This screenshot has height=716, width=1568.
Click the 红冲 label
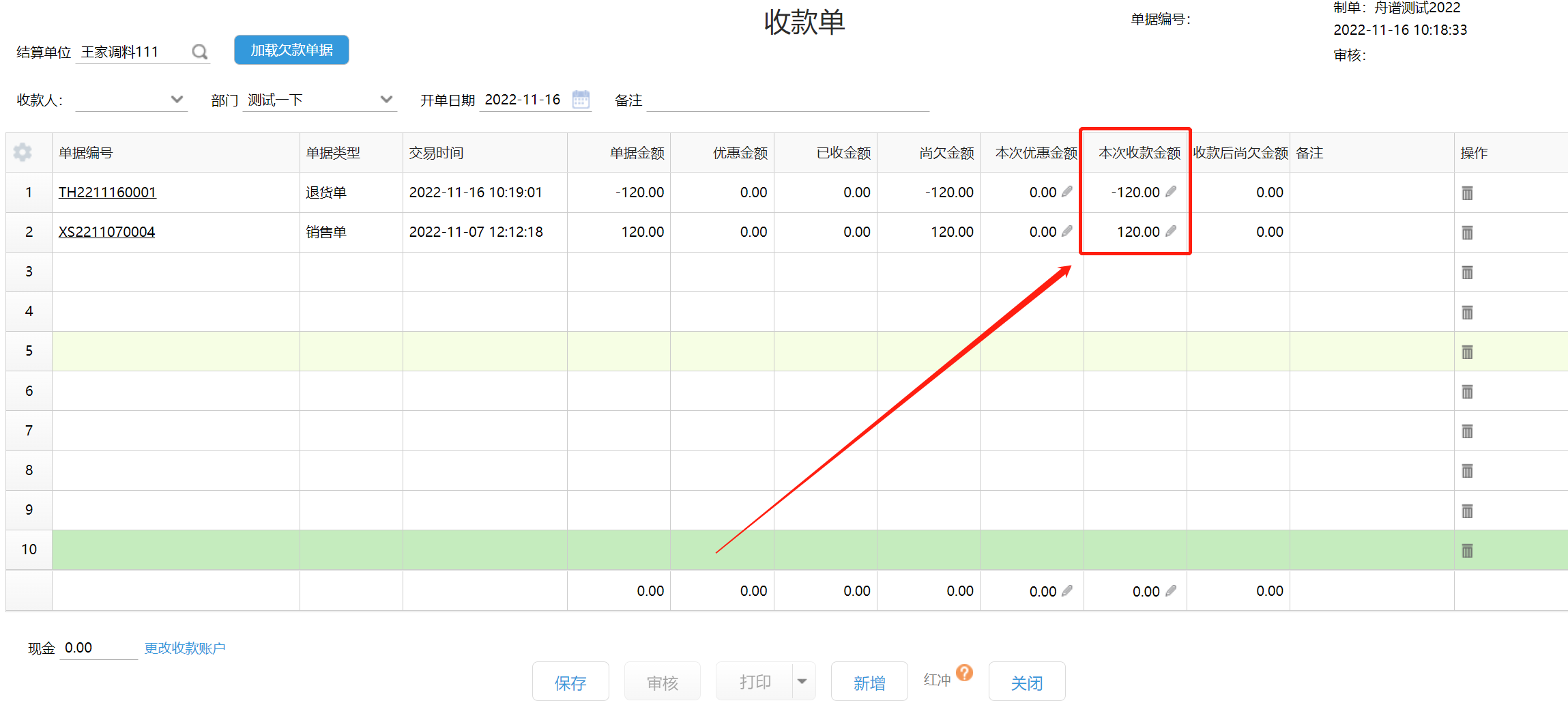tap(937, 680)
